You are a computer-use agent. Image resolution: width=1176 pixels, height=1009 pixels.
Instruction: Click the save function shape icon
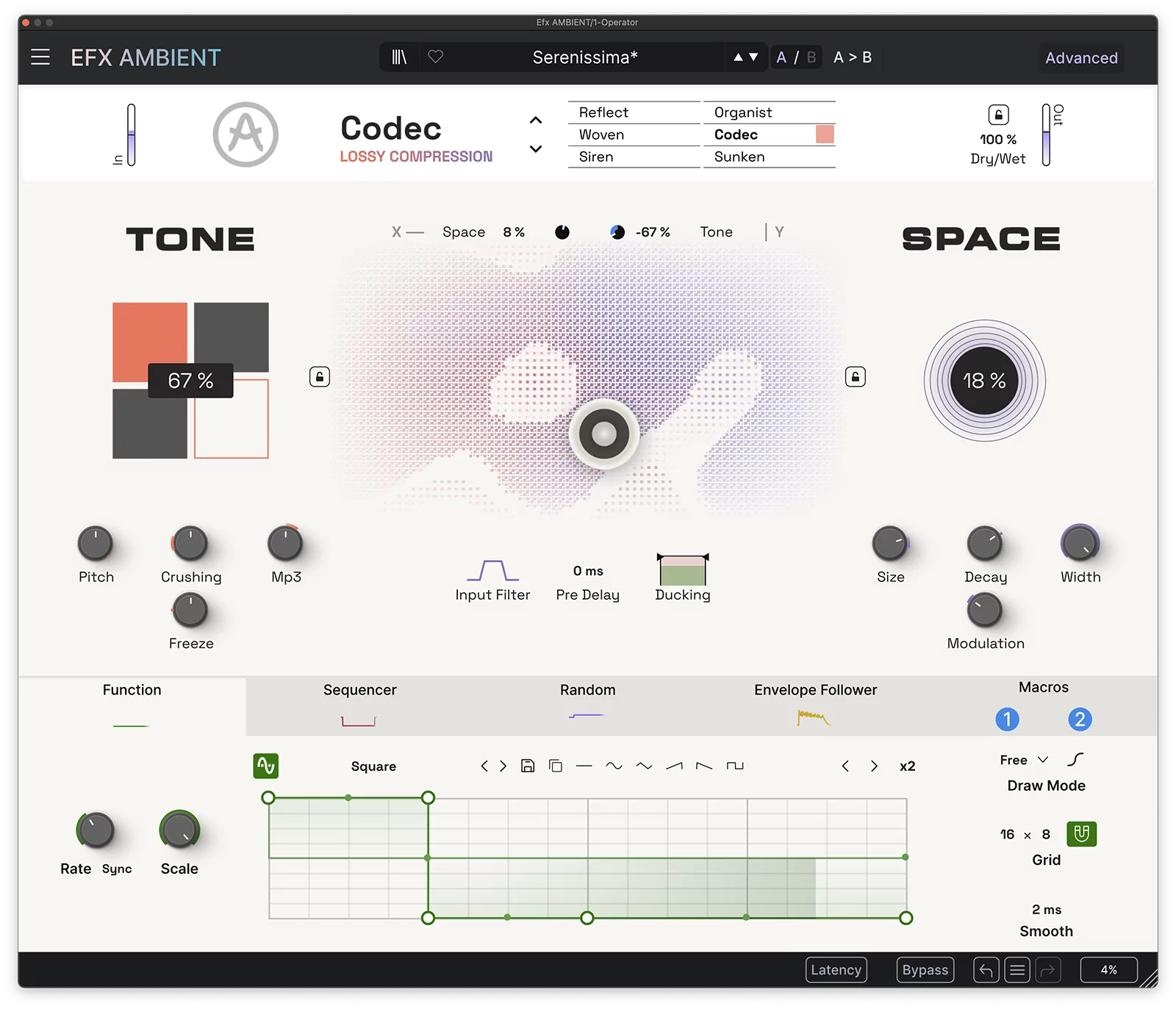point(528,766)
